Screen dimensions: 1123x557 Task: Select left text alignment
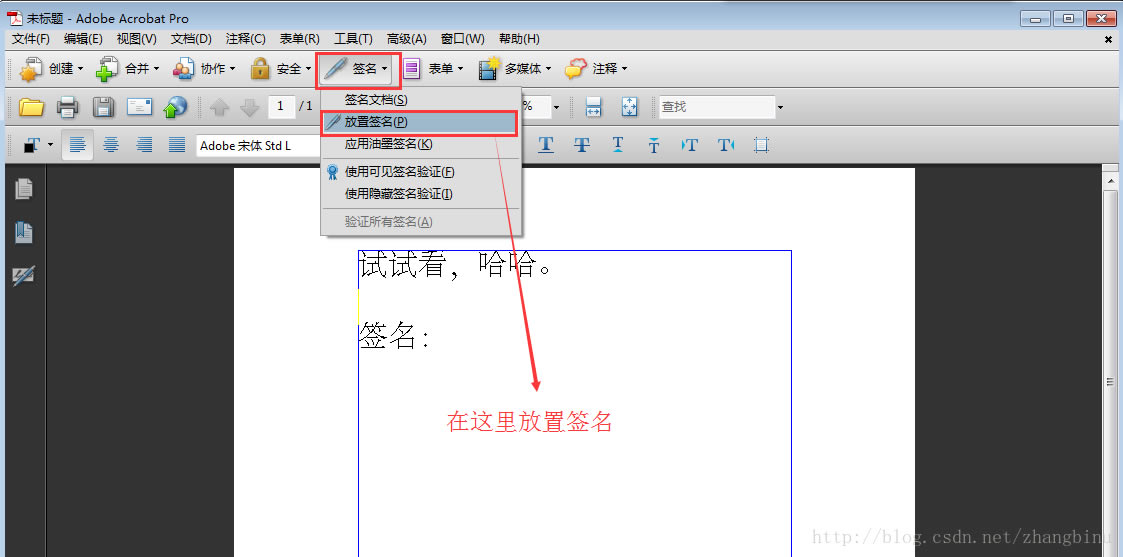tap(77, 145)
